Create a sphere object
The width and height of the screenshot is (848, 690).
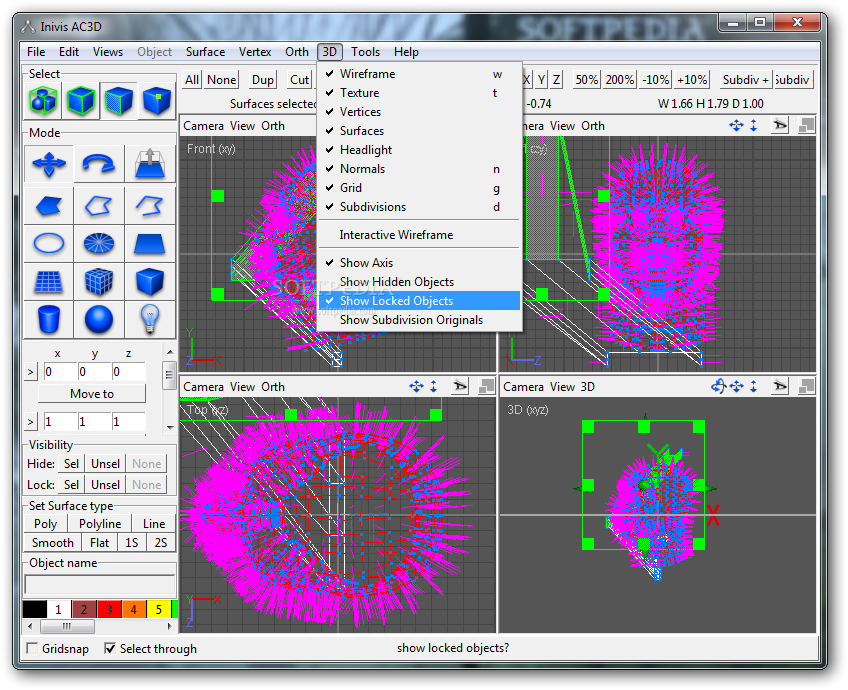coord(99,319)
